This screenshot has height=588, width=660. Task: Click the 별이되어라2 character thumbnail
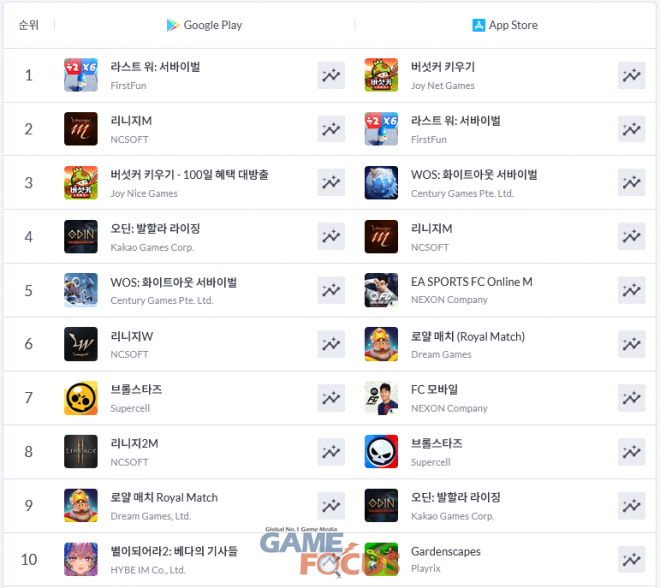coord(81,559)
